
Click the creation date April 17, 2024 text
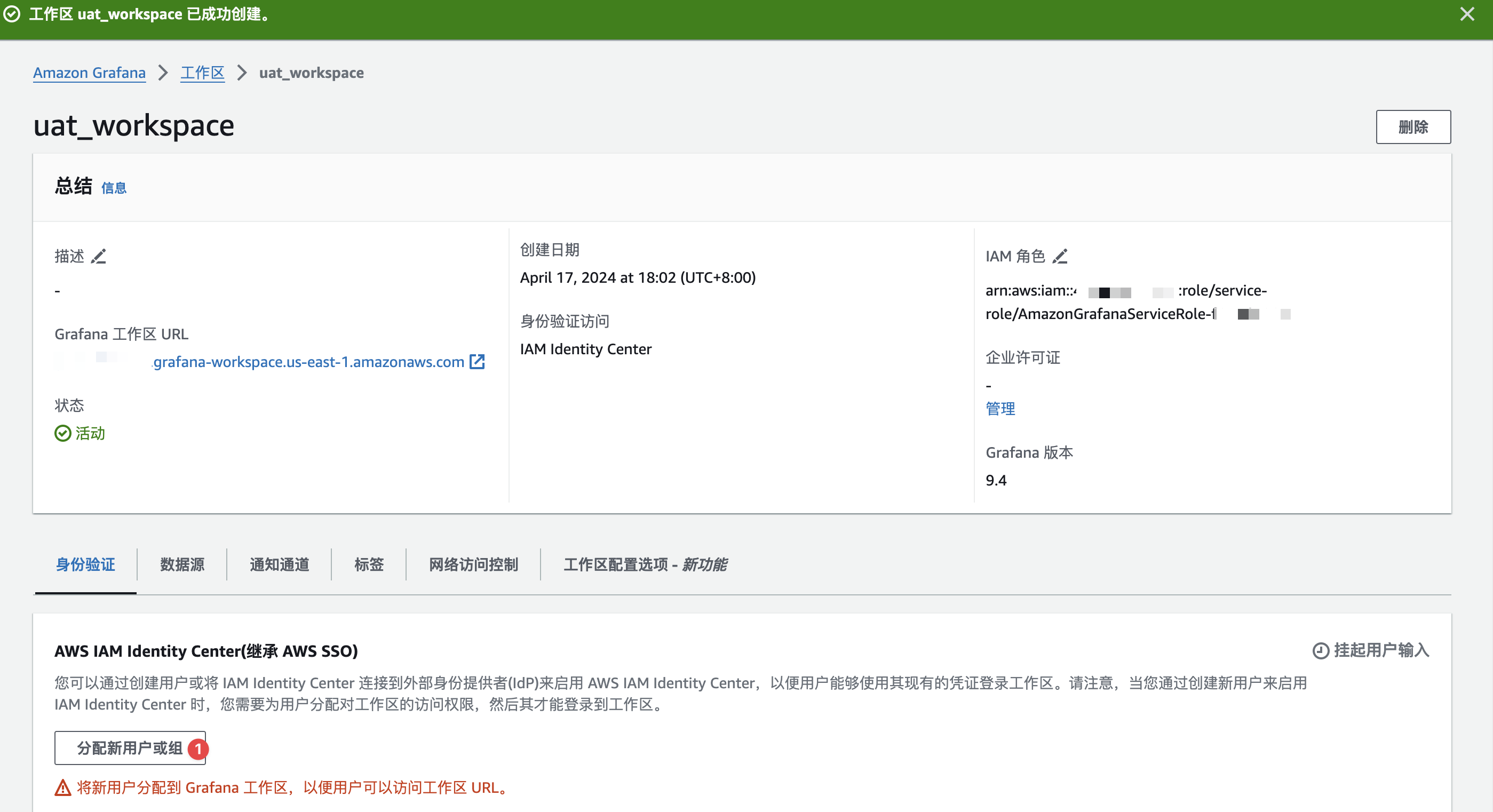click(638, 277)
